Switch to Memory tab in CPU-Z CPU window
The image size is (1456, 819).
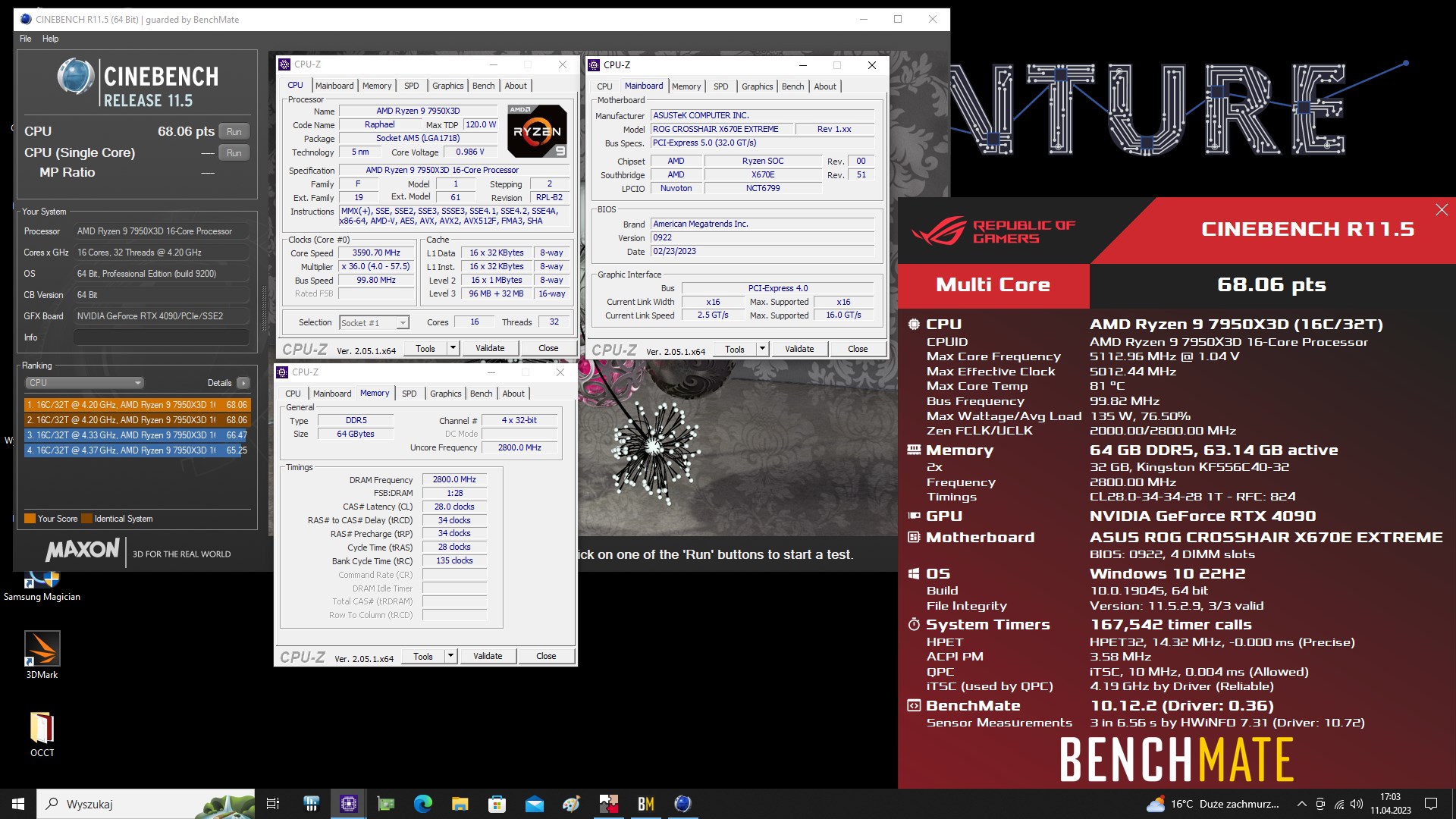[377, 86]
